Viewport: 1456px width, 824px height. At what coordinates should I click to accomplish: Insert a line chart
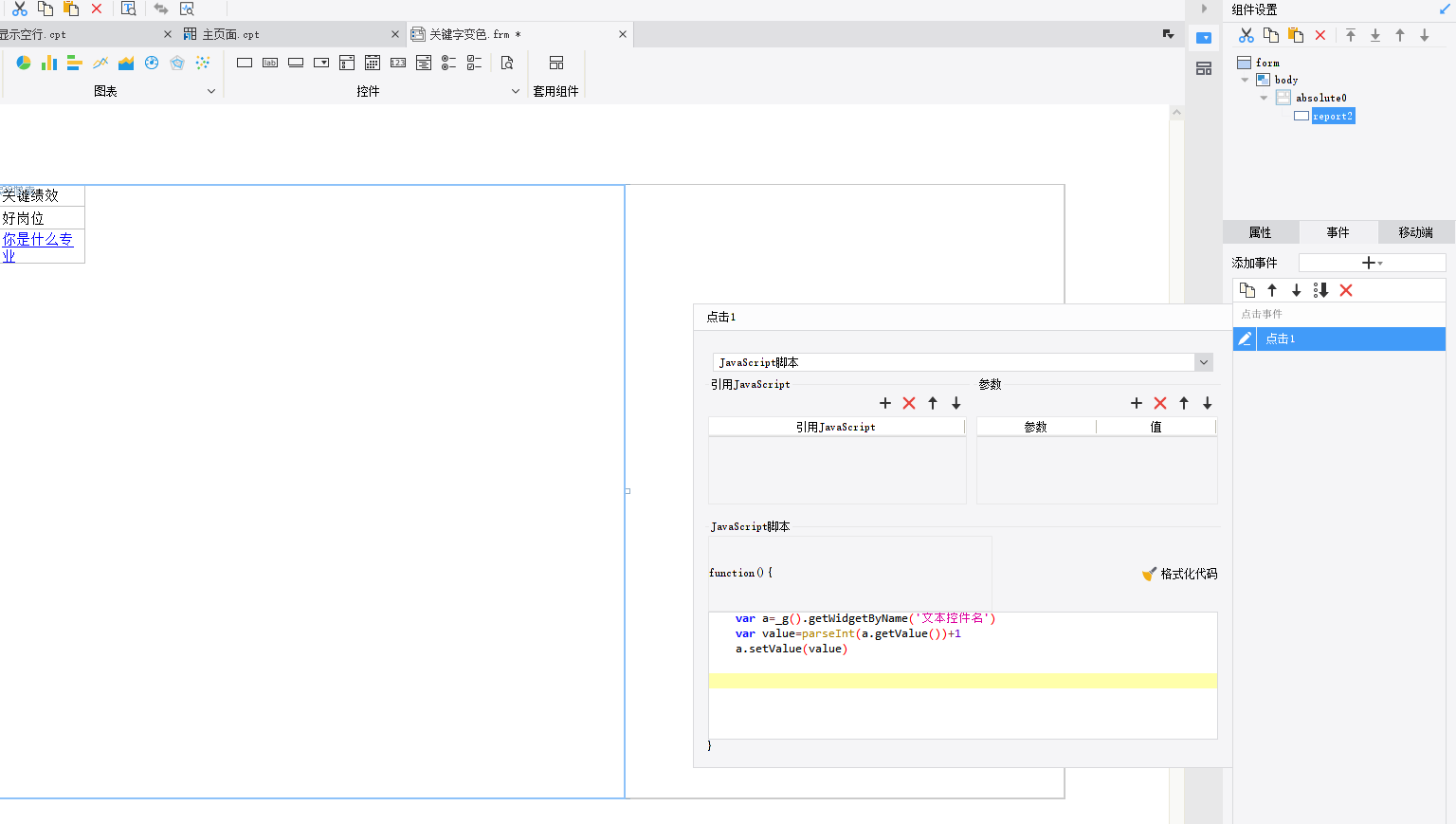(x=100, y=63)
